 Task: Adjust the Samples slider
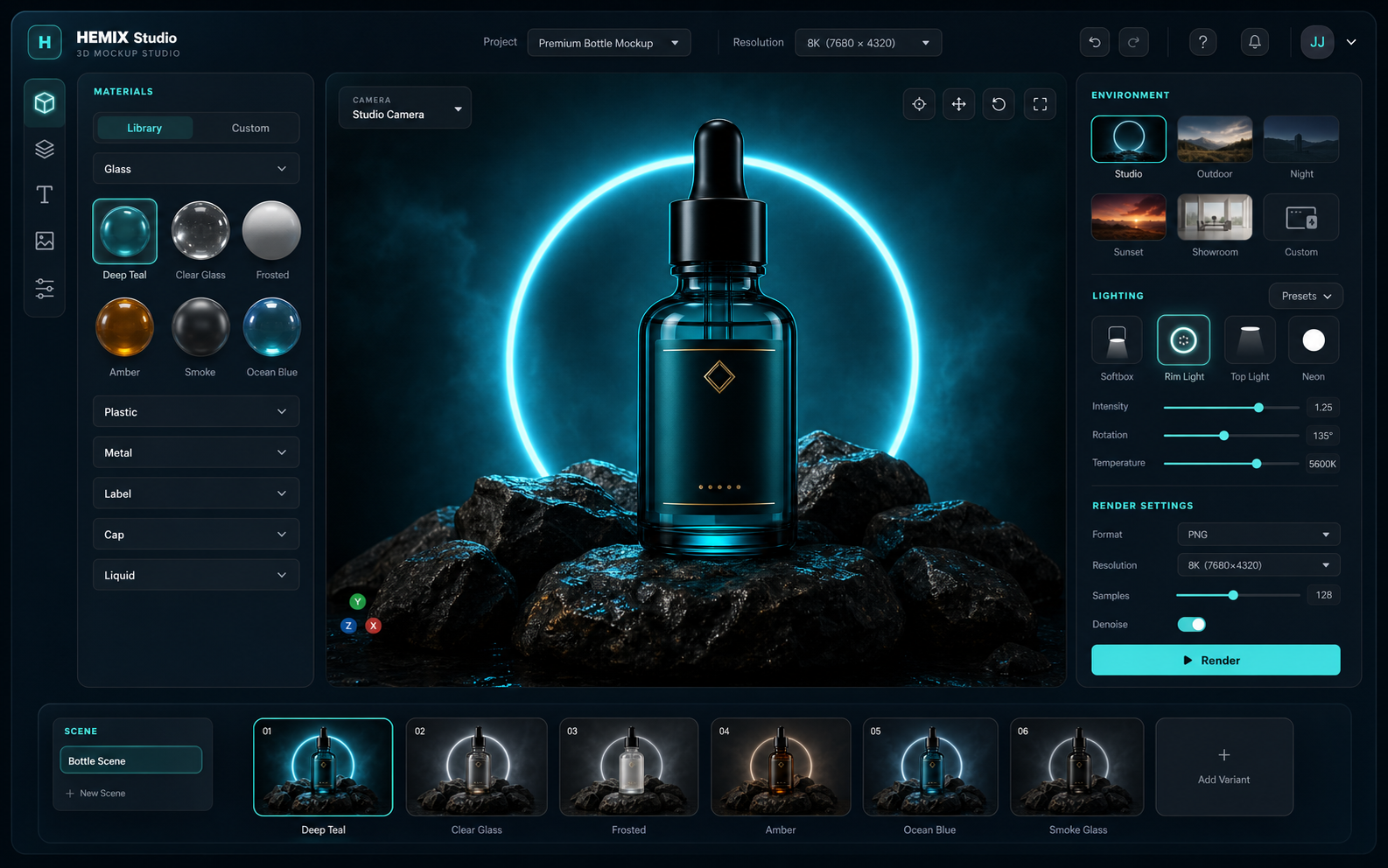(1238, 595)
